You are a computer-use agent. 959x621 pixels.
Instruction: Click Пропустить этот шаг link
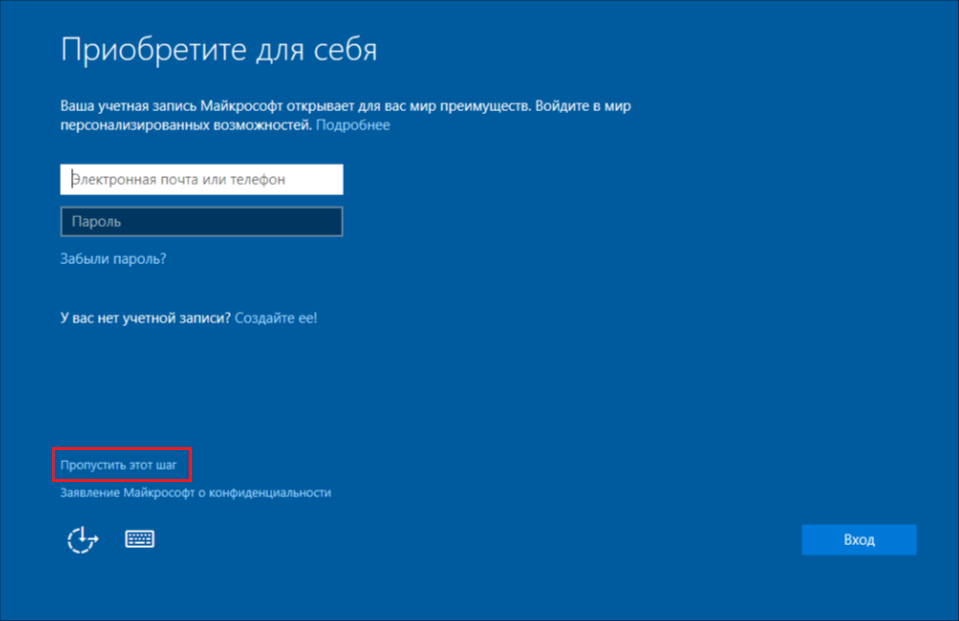[x=119, y=465]
